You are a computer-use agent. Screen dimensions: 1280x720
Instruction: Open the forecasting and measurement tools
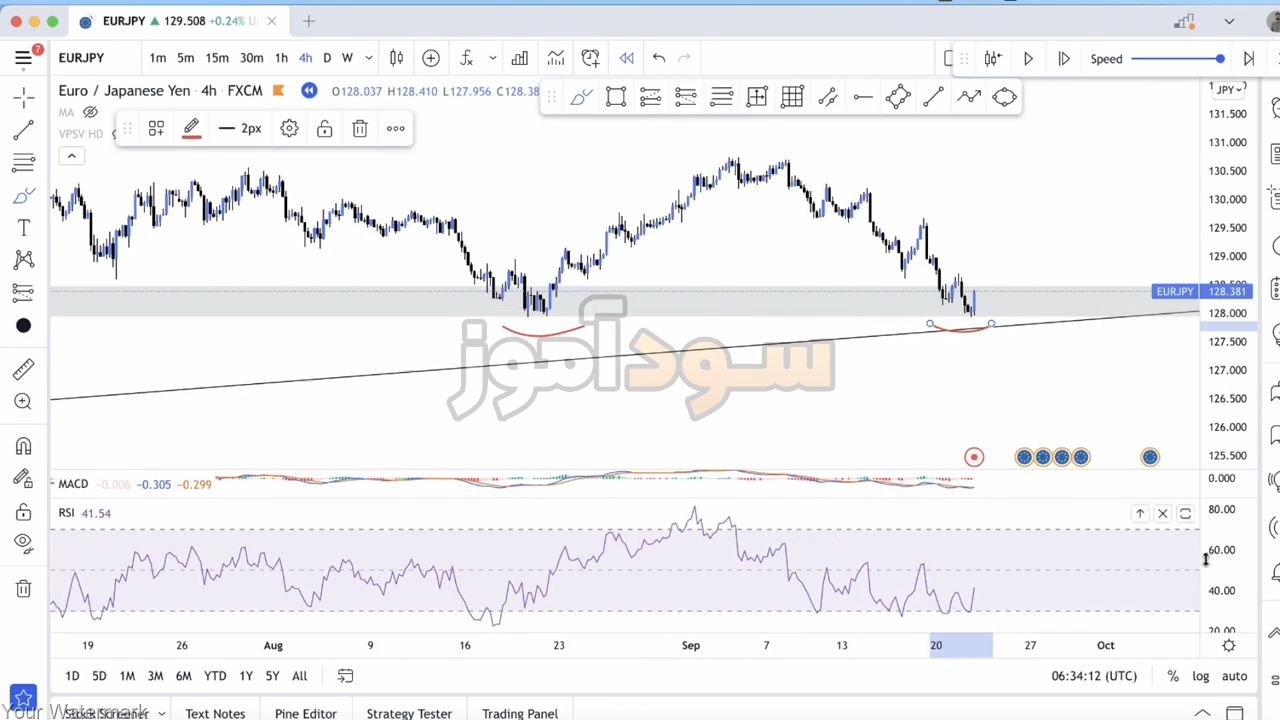(24, 293)
